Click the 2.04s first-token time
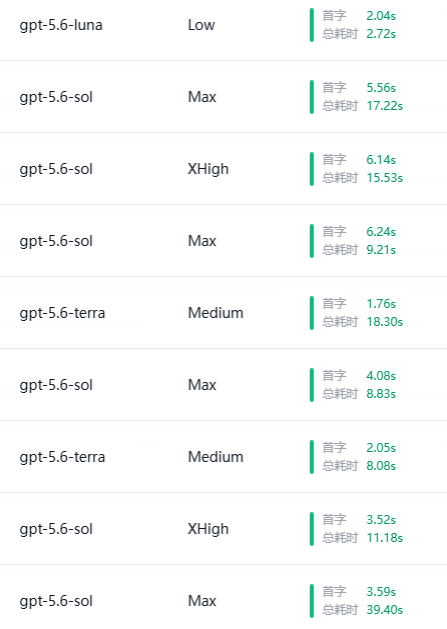The width and height of the screenshot is (447, 629). point(381,16)
